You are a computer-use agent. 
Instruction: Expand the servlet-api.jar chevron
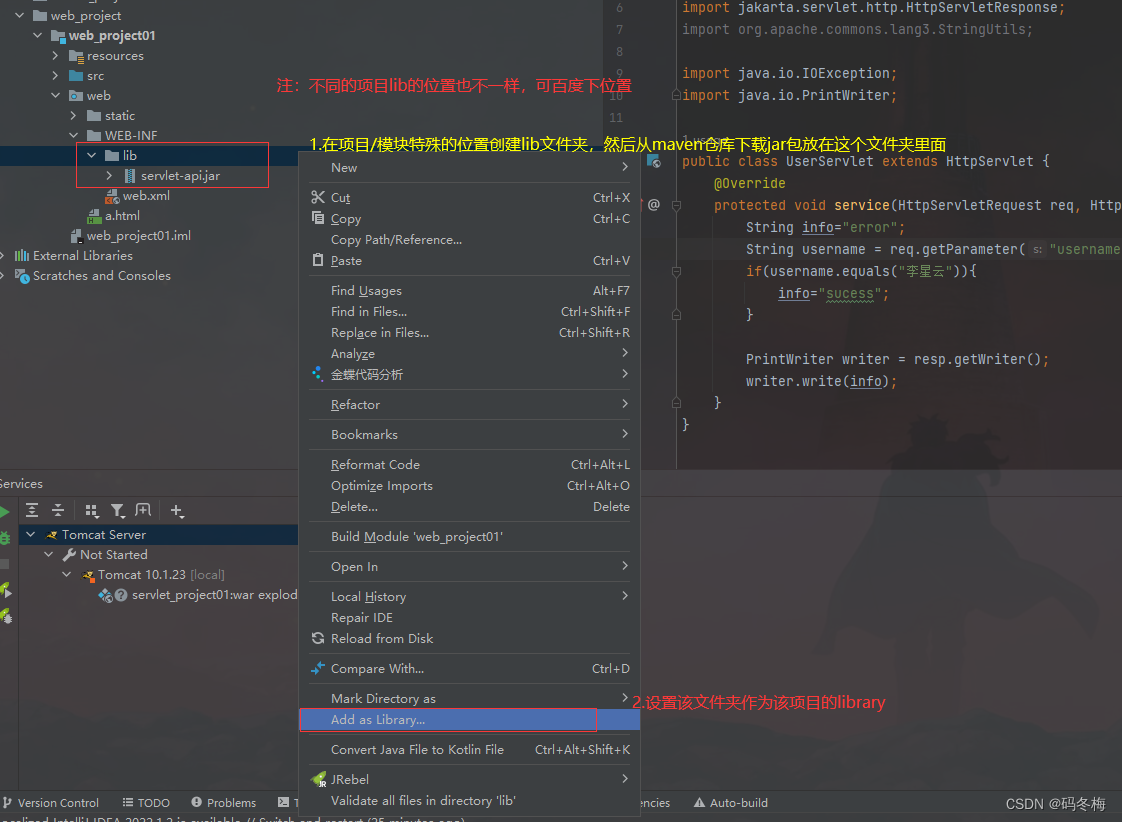[x=109, y=175]
